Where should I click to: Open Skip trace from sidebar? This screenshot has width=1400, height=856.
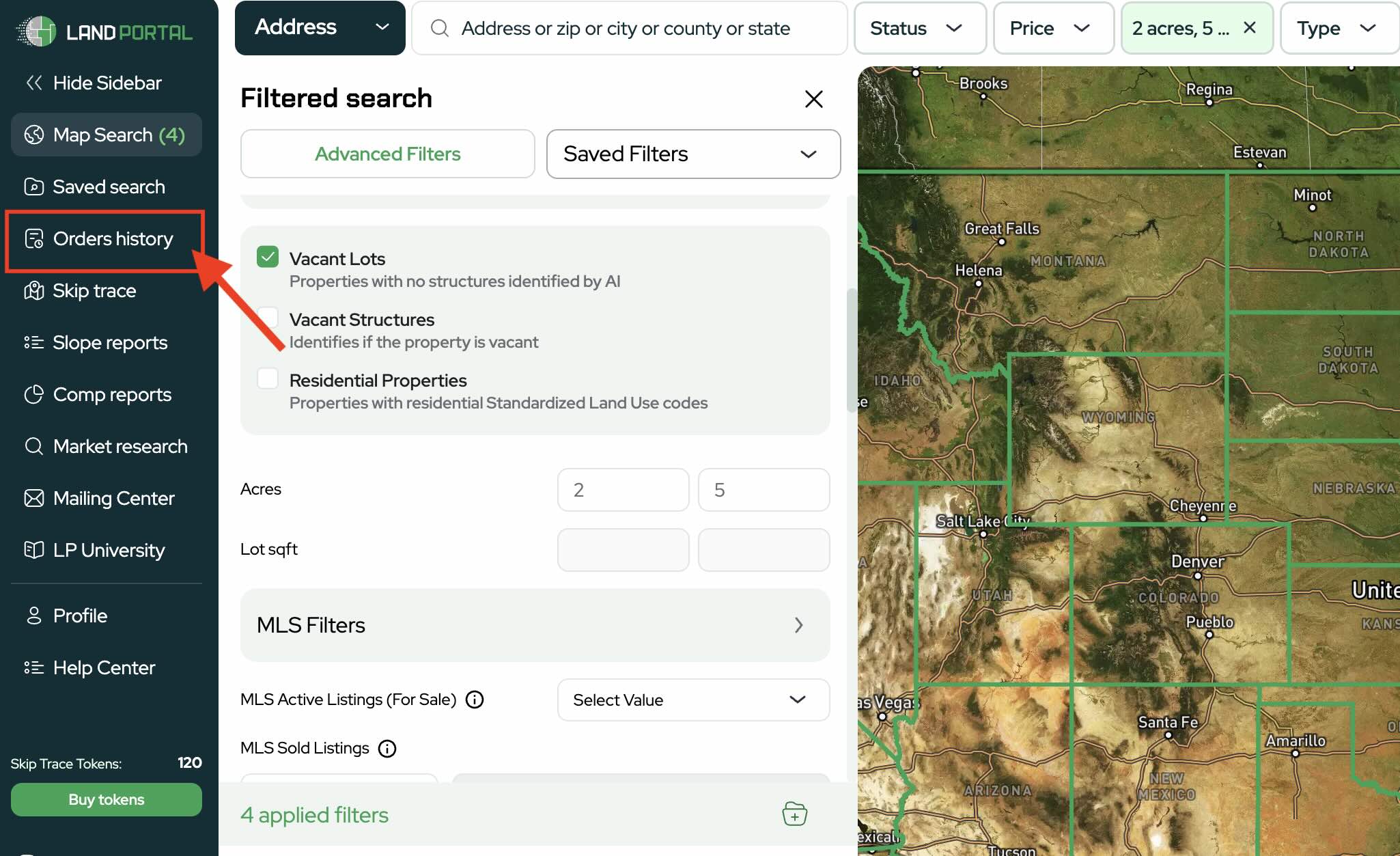click(94, 291)
